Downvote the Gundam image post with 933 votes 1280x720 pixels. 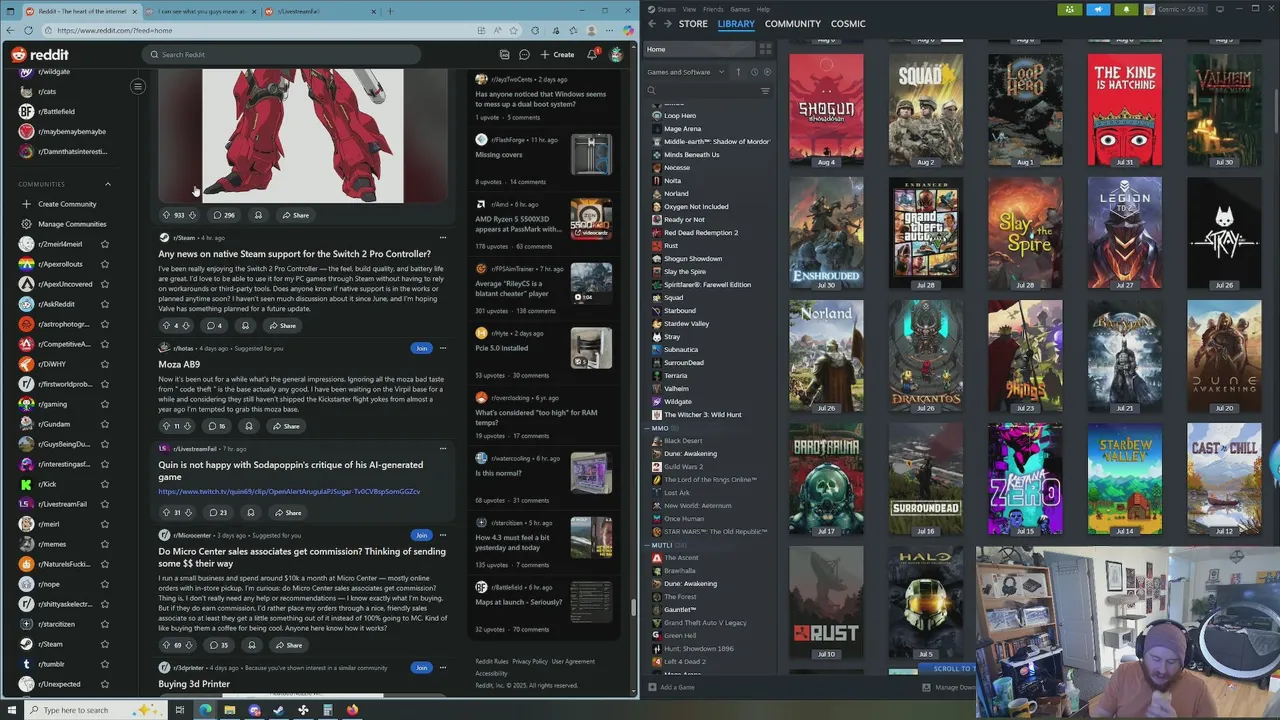click(192, 215)
